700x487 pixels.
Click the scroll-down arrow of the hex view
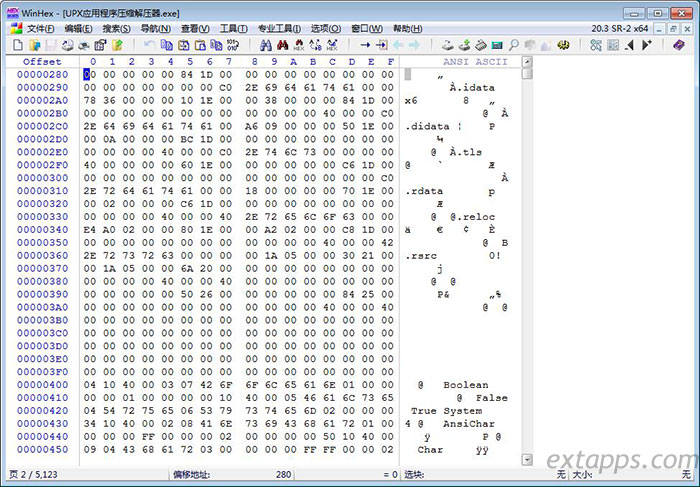pos(527,459)
